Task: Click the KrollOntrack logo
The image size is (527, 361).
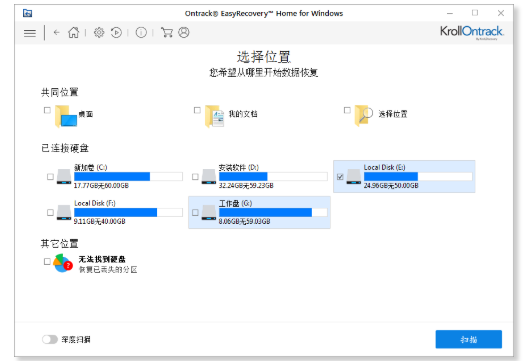Action: coord(472,32)
